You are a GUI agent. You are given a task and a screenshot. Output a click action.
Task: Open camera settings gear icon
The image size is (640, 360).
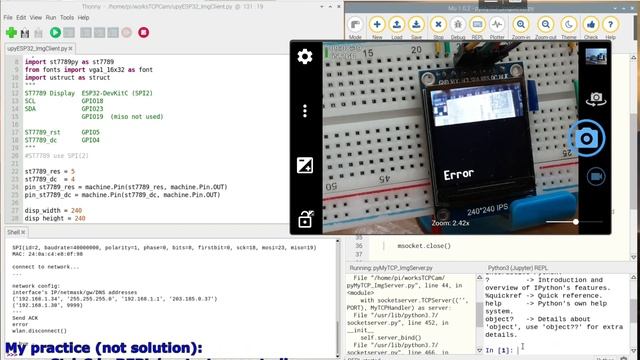[305, 56]
